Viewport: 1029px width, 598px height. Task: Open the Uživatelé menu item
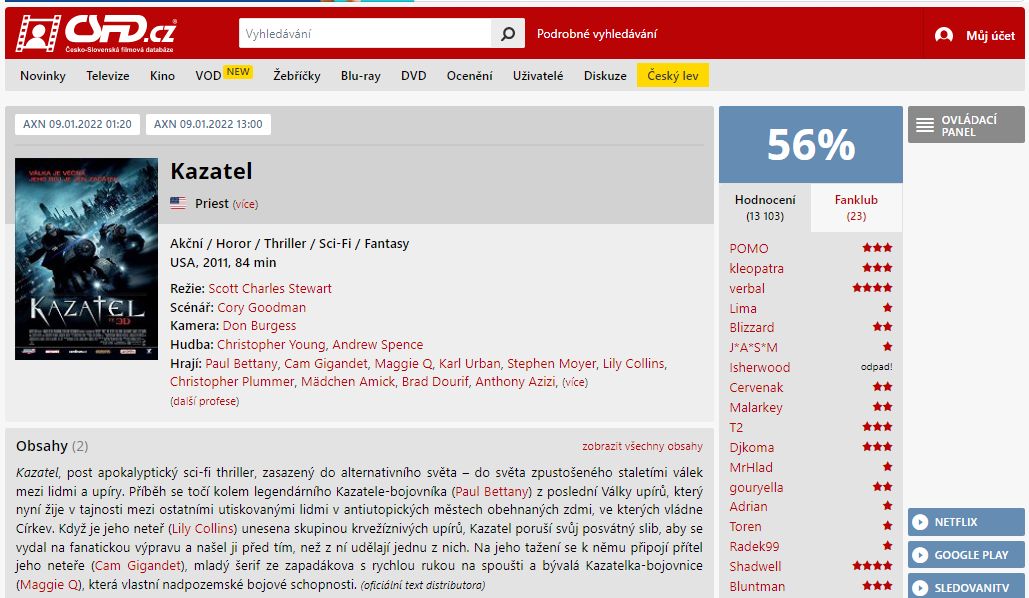point(538,75)
